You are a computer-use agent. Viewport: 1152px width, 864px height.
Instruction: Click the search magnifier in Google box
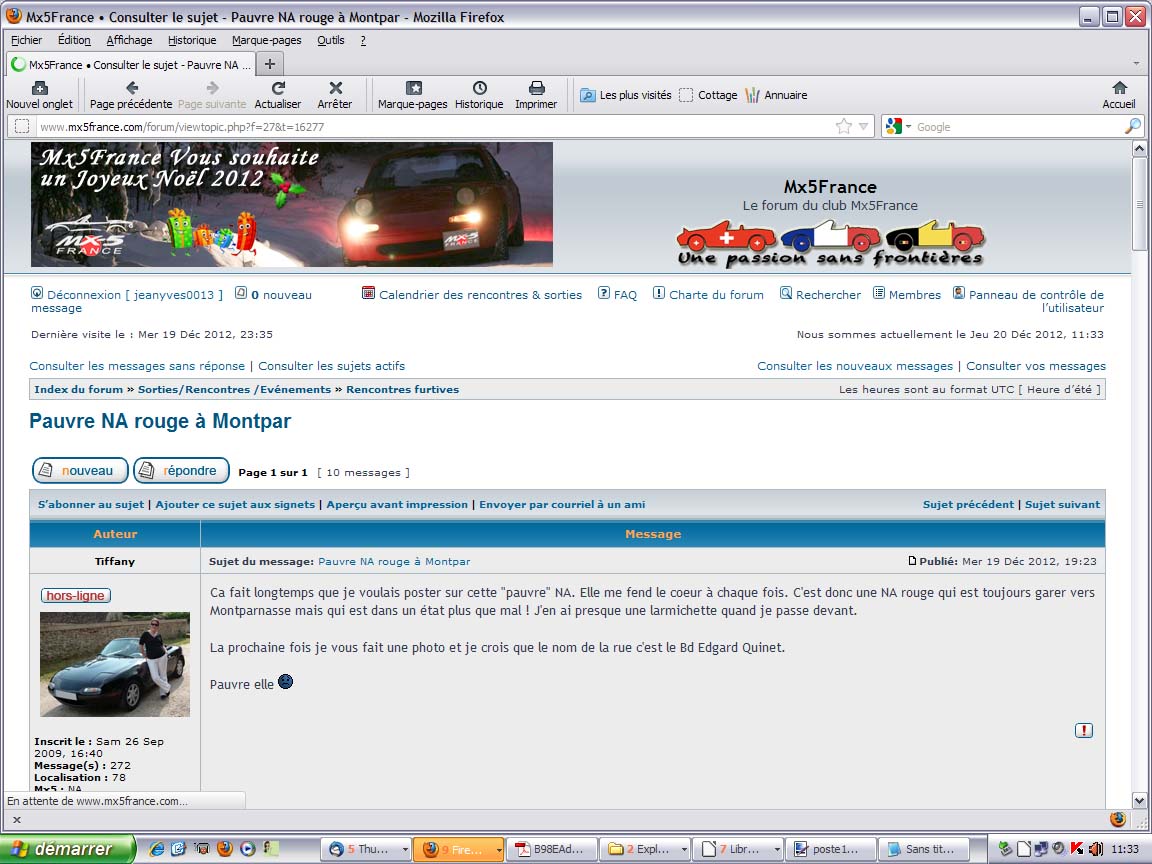click(x=1133, y=126)
